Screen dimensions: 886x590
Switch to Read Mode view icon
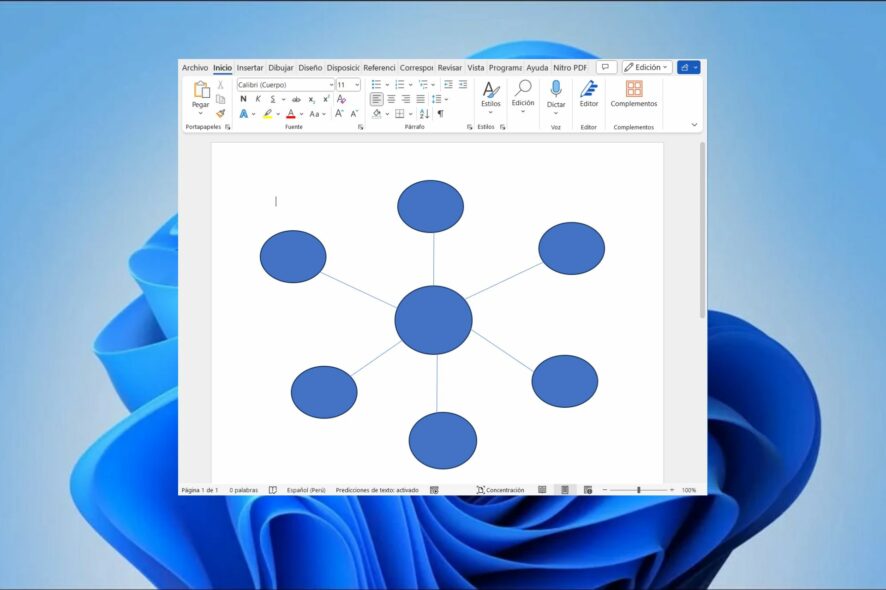542,490
